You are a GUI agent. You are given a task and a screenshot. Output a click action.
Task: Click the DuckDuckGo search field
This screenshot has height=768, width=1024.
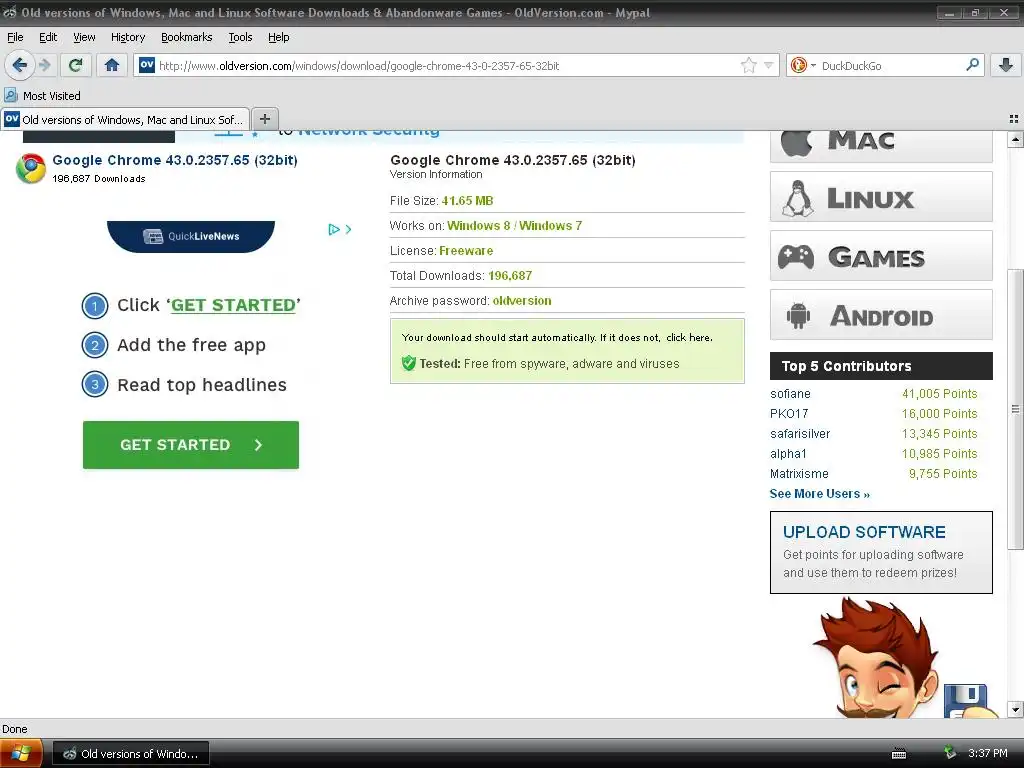pos(891,65)
